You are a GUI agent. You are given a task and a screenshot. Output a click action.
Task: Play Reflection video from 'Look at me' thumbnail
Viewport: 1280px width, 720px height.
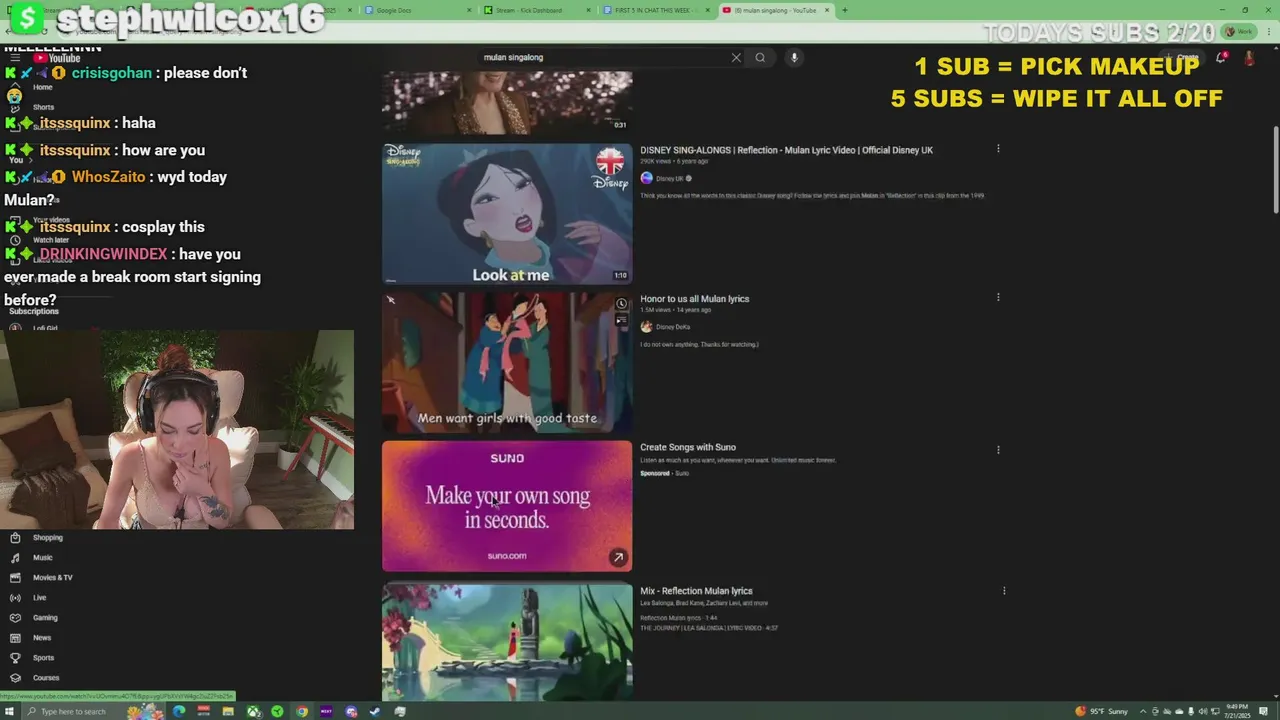[x=507, y=214]
